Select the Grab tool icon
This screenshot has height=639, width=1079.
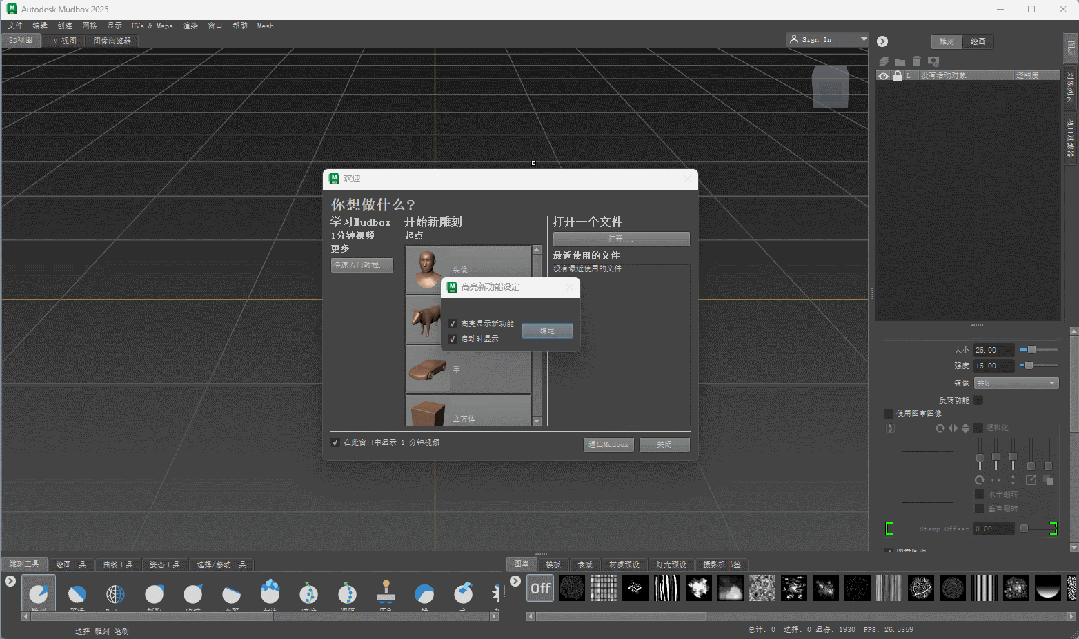click(154, 594)
